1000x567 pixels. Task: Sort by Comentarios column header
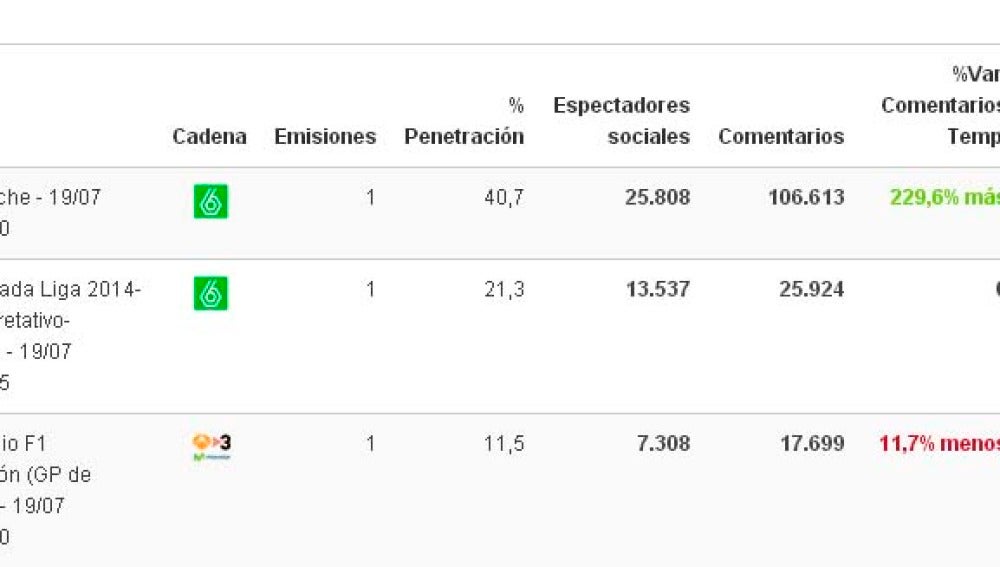[x=781, y=136]
